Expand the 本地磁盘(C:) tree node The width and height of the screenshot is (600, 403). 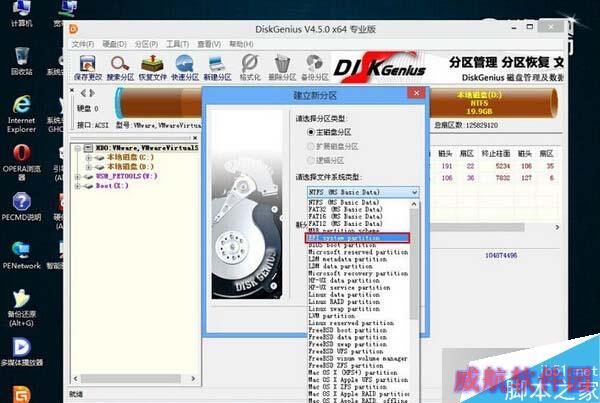click(89, 157)
